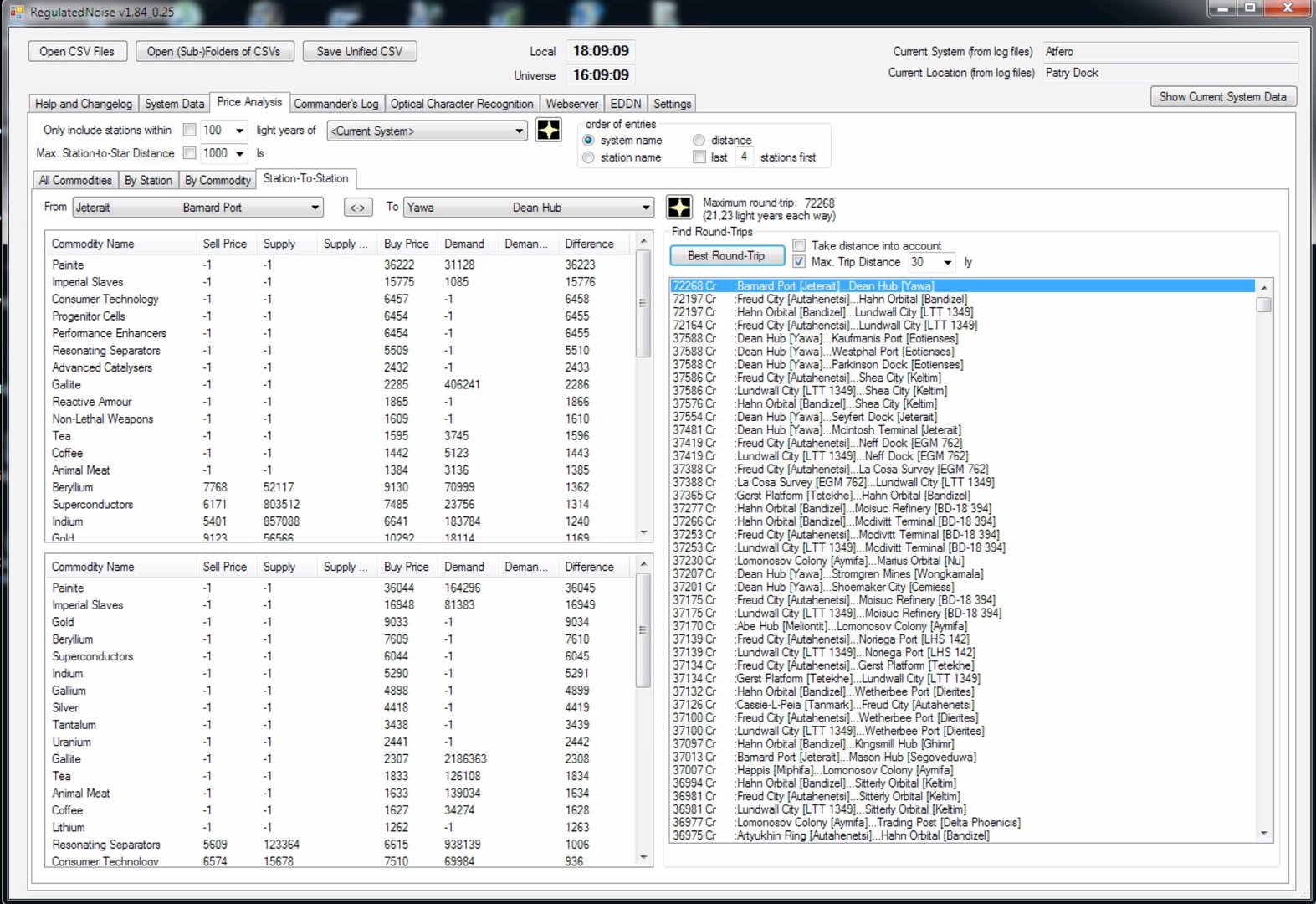Image resolution: width=1316 pixels, height=904 pixels.
Task: Click Open (Sub-)Folders of CSVs button
Action: 214,52
